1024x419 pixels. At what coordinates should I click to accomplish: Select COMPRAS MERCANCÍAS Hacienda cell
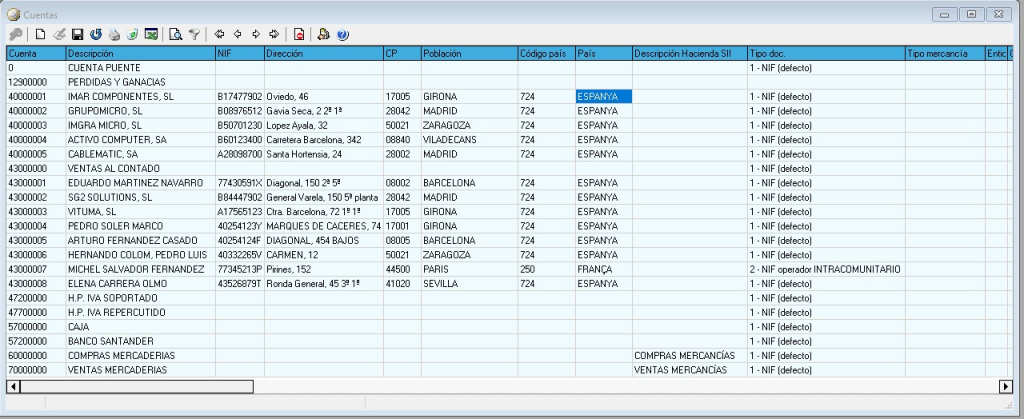coord(690,356)
